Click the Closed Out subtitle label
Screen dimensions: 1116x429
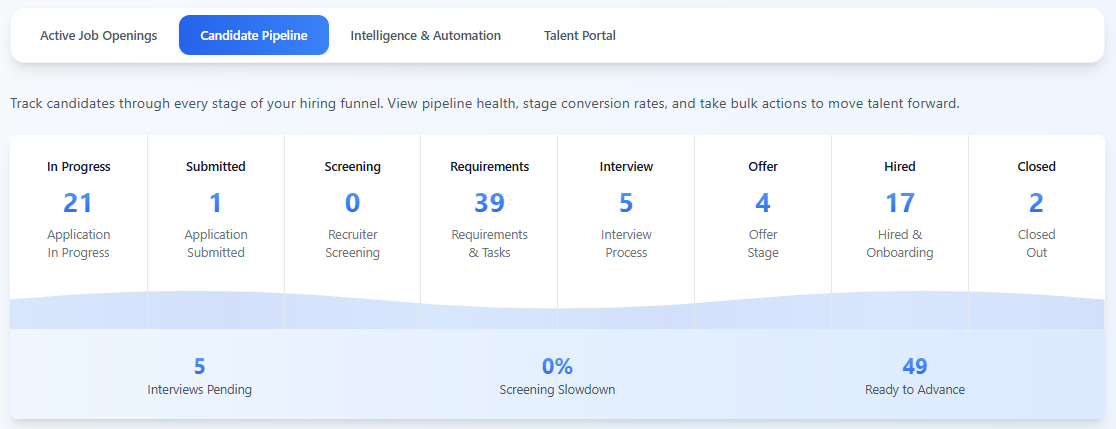coord(1036,244)
